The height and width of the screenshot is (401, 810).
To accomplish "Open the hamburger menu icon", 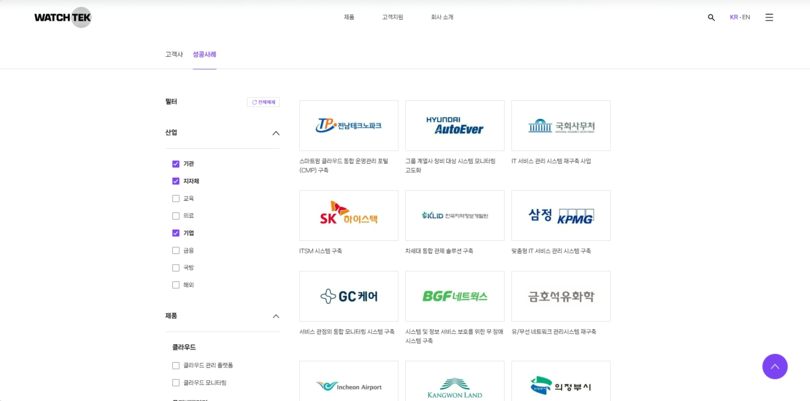I will [769, 18].
